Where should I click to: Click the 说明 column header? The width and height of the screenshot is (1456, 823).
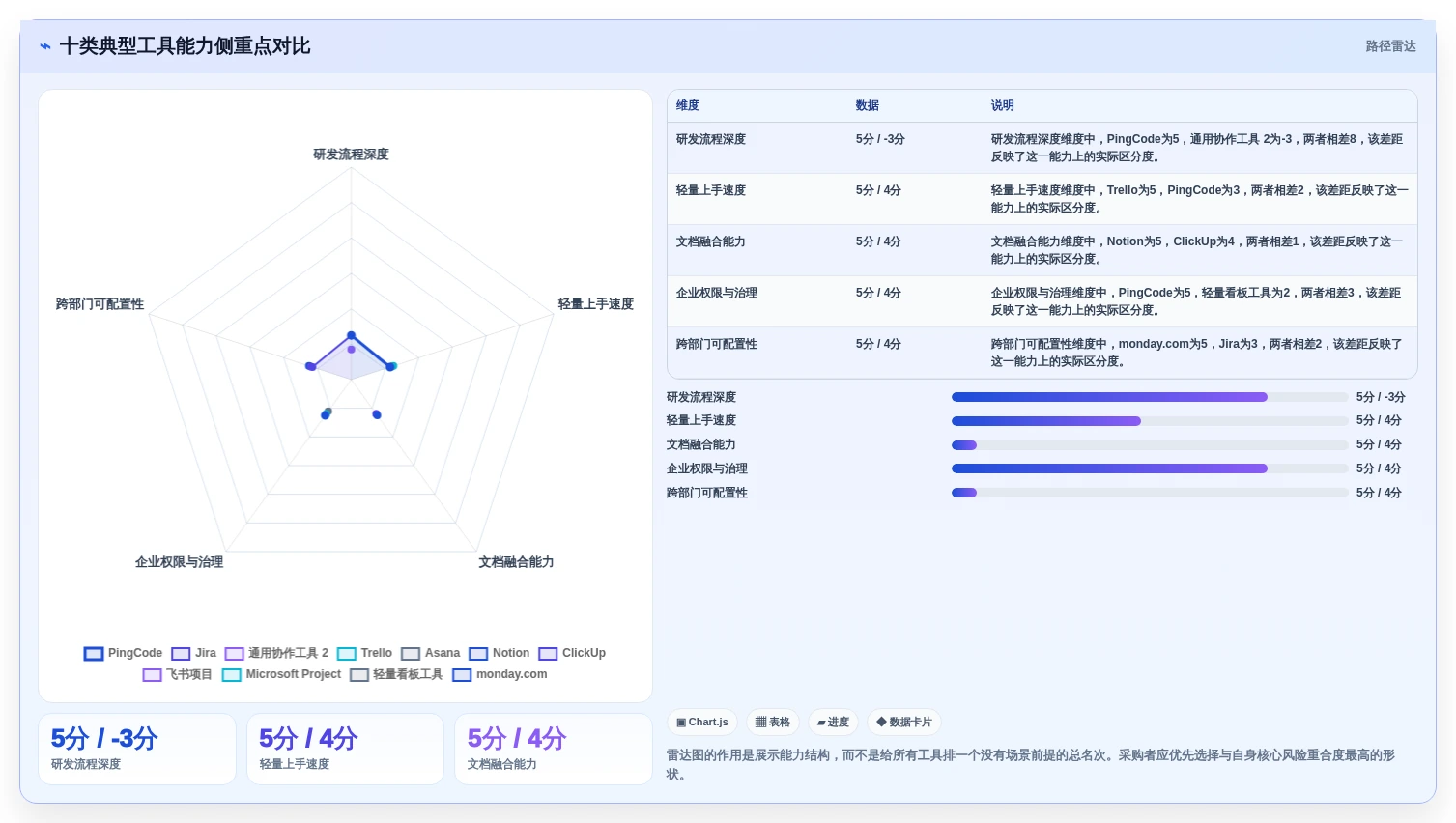tap(1003, 105)
